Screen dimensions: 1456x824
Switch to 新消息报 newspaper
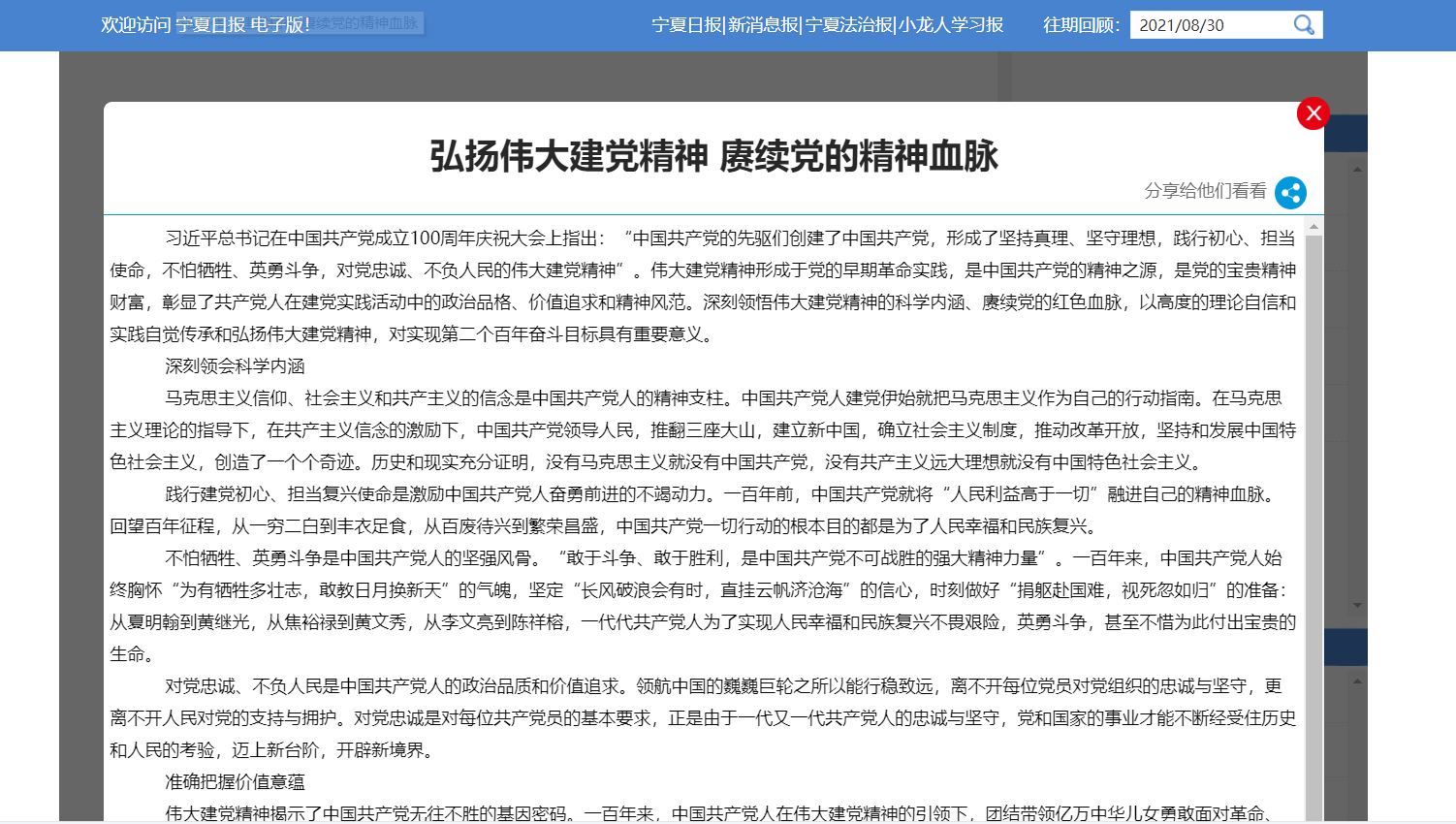(764, 25)
